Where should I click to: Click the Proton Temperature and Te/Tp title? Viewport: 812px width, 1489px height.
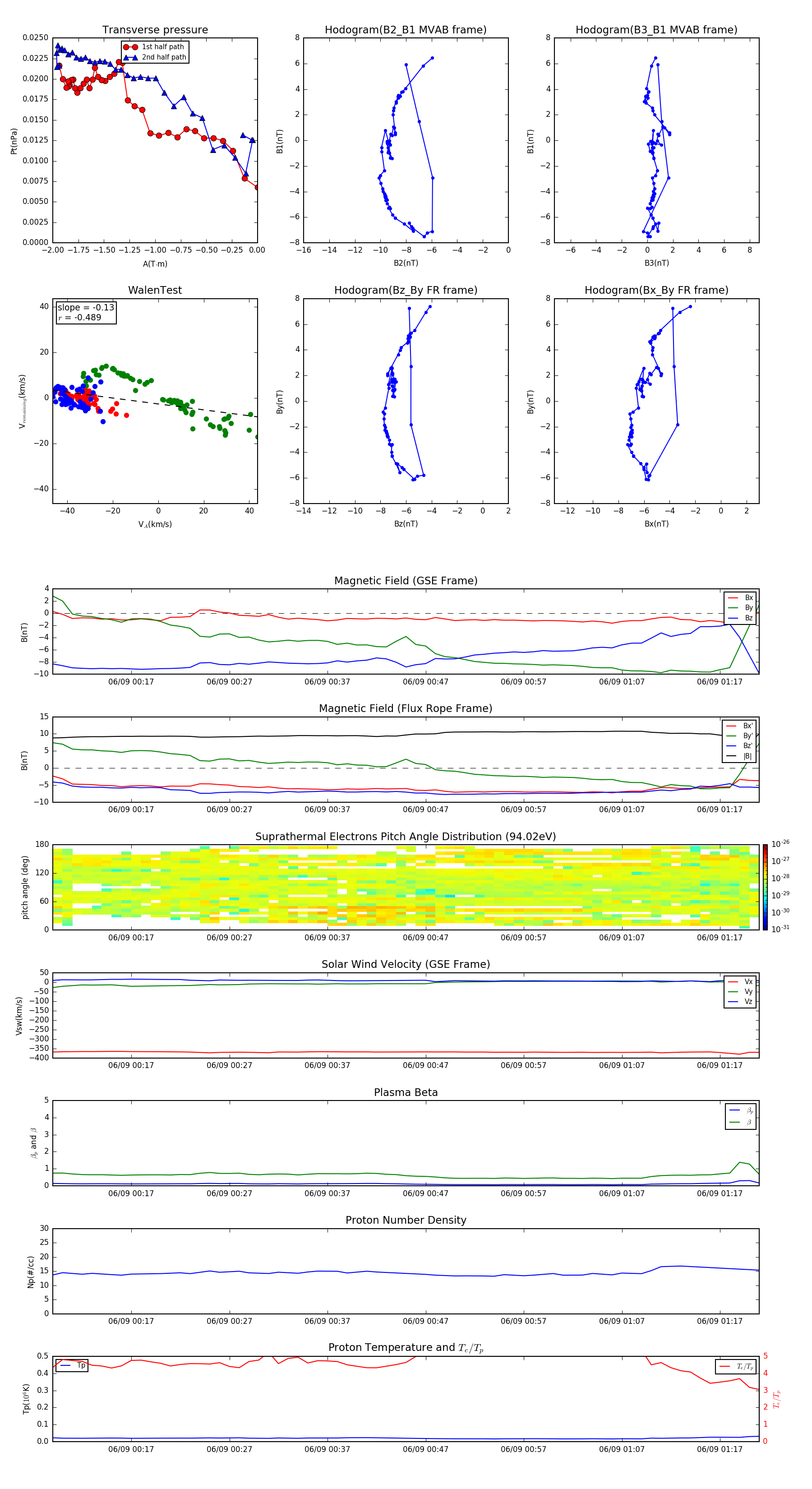coord(406,1348)
